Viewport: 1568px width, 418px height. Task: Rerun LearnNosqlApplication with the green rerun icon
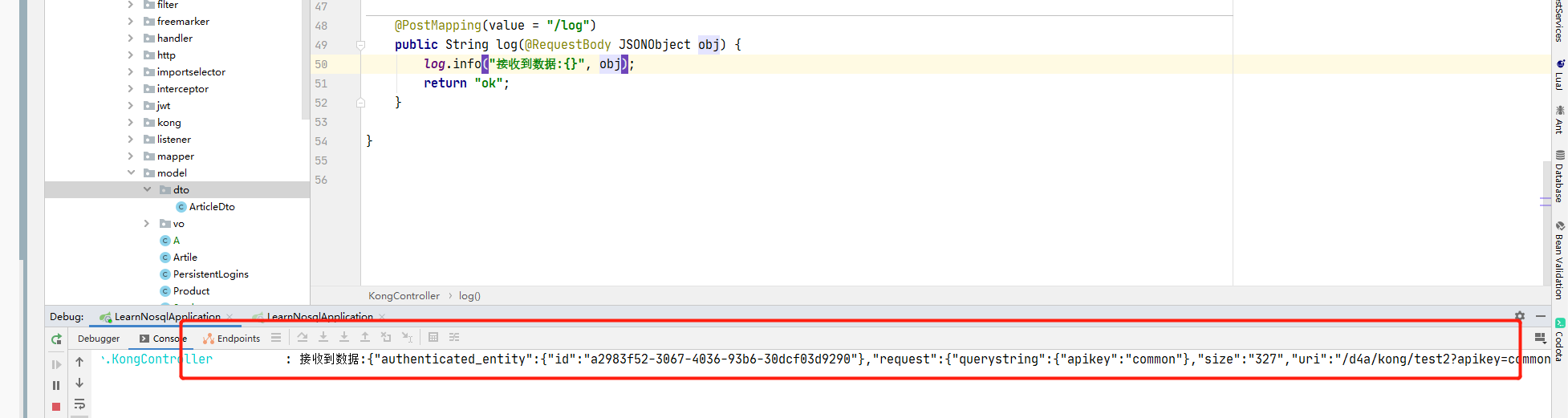pos(56,339)
